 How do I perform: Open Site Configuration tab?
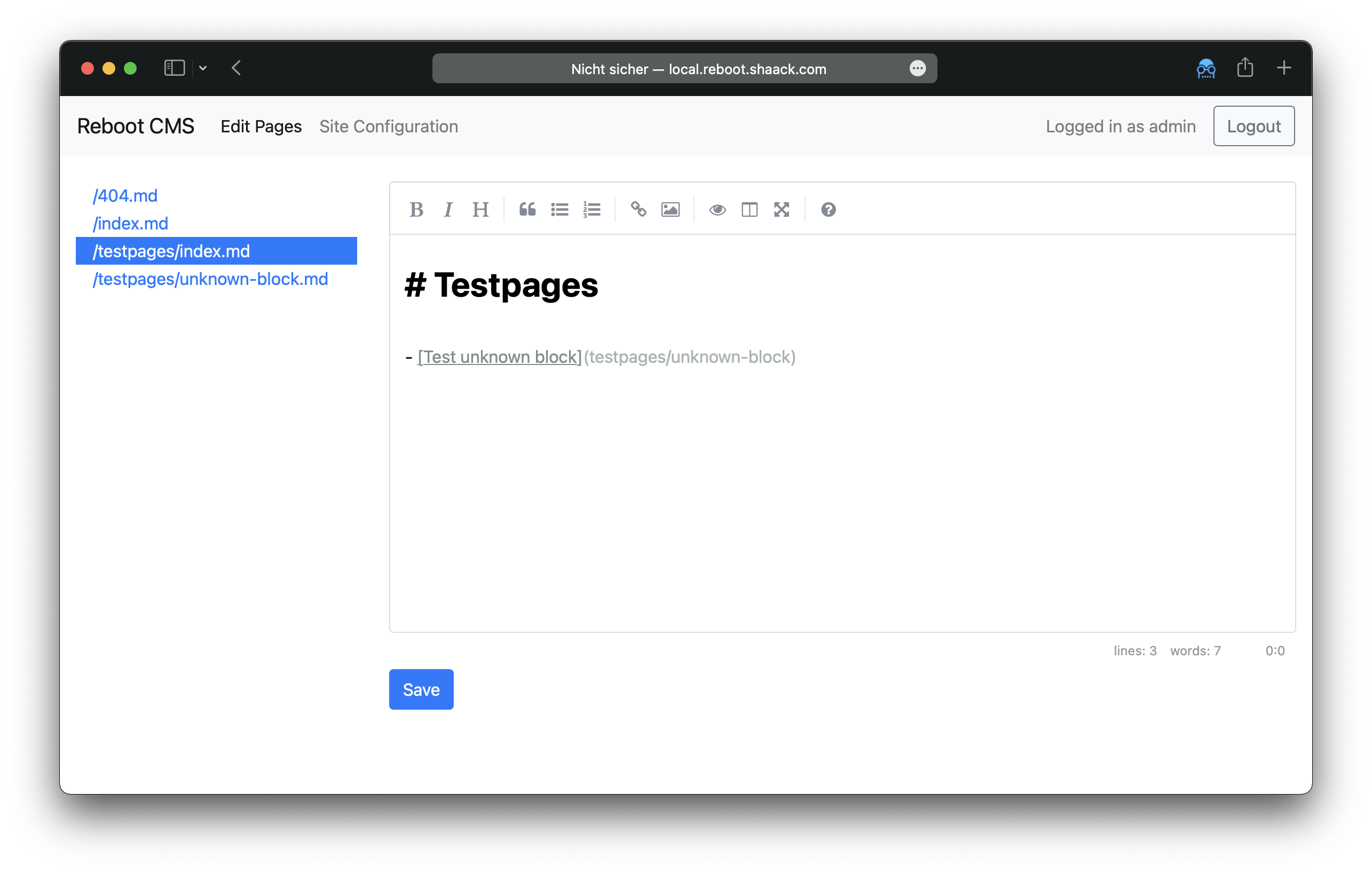tap(389, 126)
